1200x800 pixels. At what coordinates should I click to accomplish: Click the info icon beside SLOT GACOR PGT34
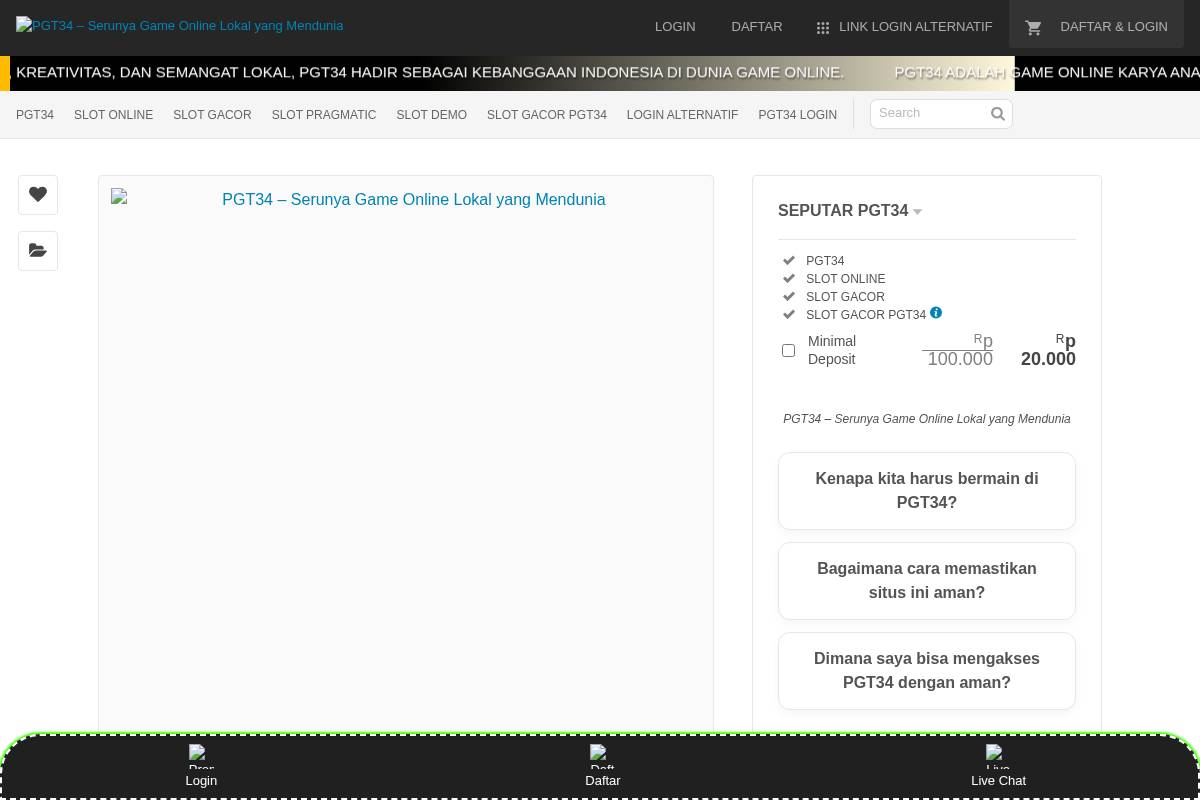[x=935, y=312]
